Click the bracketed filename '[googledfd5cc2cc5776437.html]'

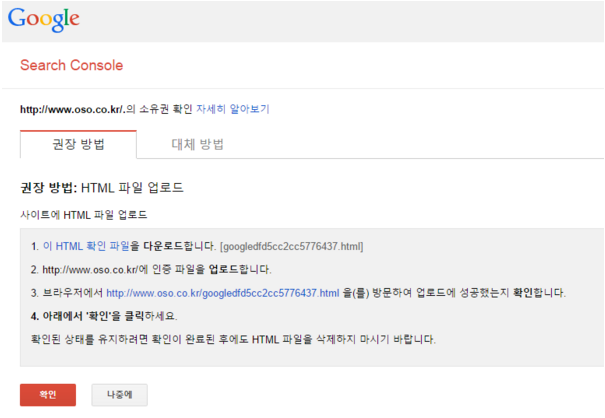coord(292,247)
